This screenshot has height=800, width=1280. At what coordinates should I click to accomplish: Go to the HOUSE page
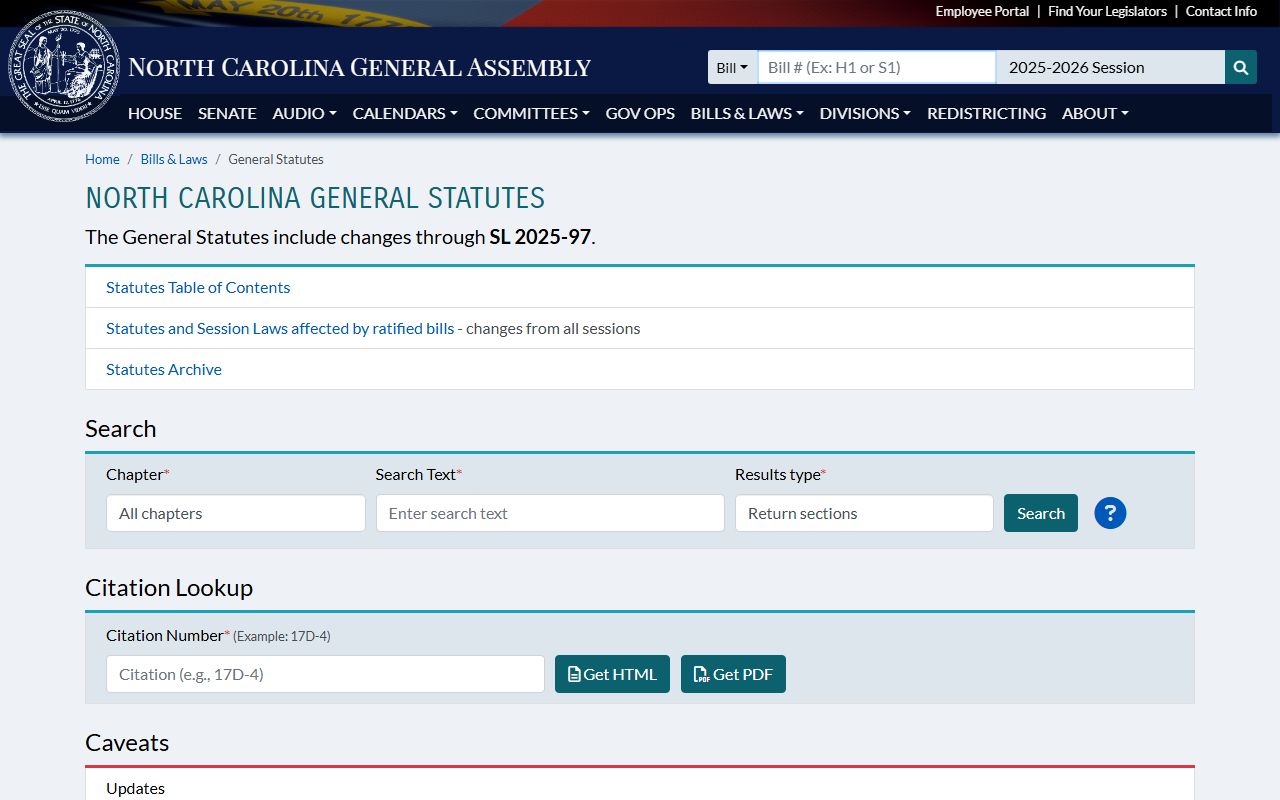pos(155,113)
